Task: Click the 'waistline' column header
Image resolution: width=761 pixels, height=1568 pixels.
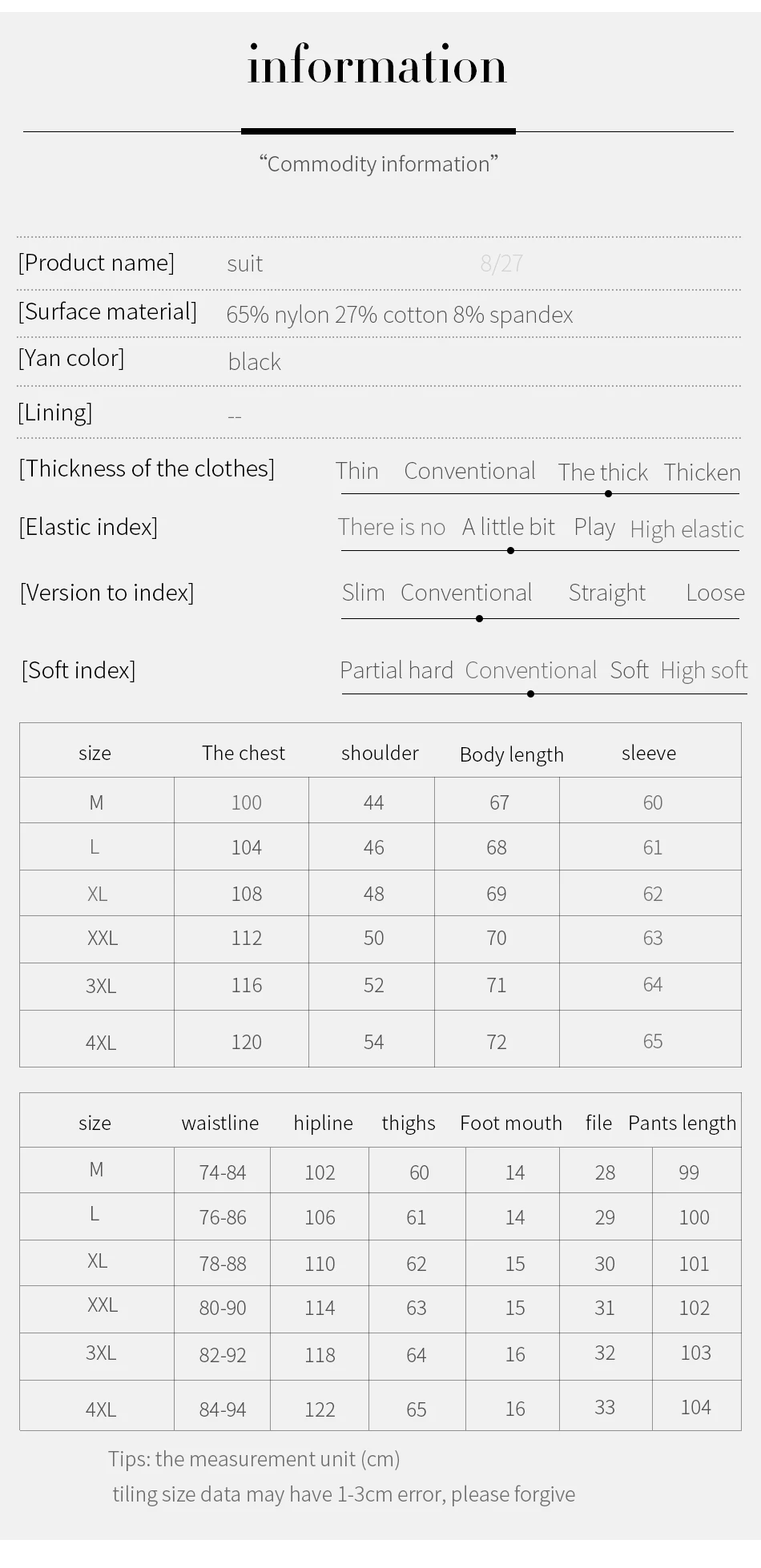Action: pos(220,1123)
